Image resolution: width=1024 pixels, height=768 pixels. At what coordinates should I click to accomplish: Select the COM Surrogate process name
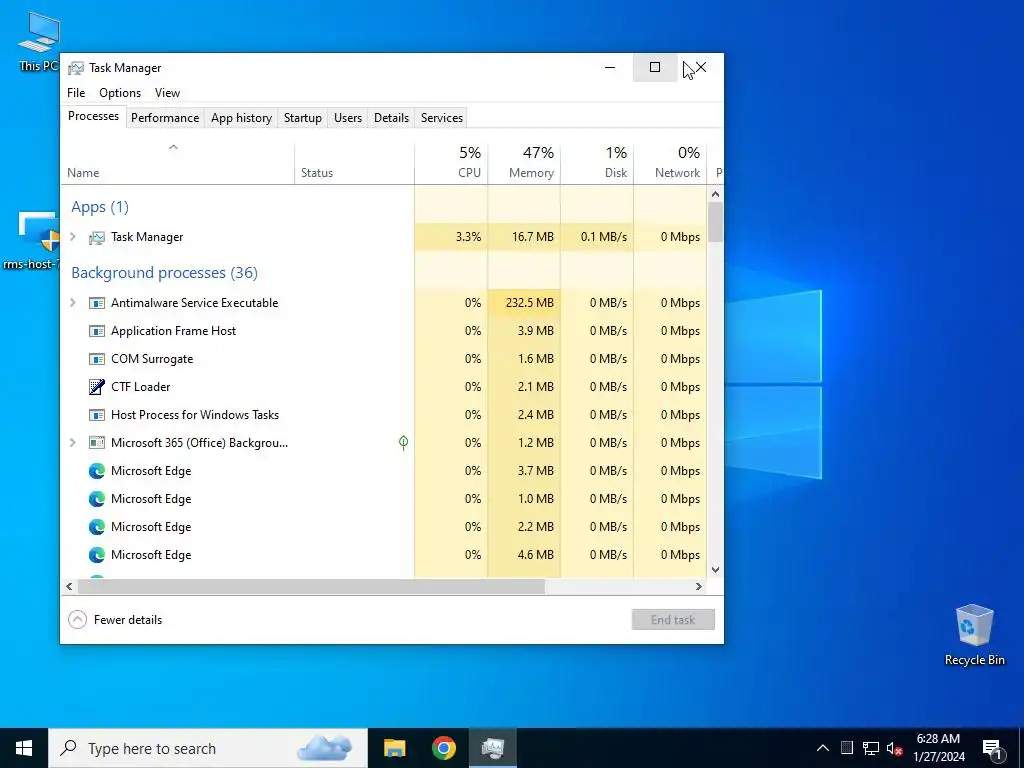click(x=152, y=359)
